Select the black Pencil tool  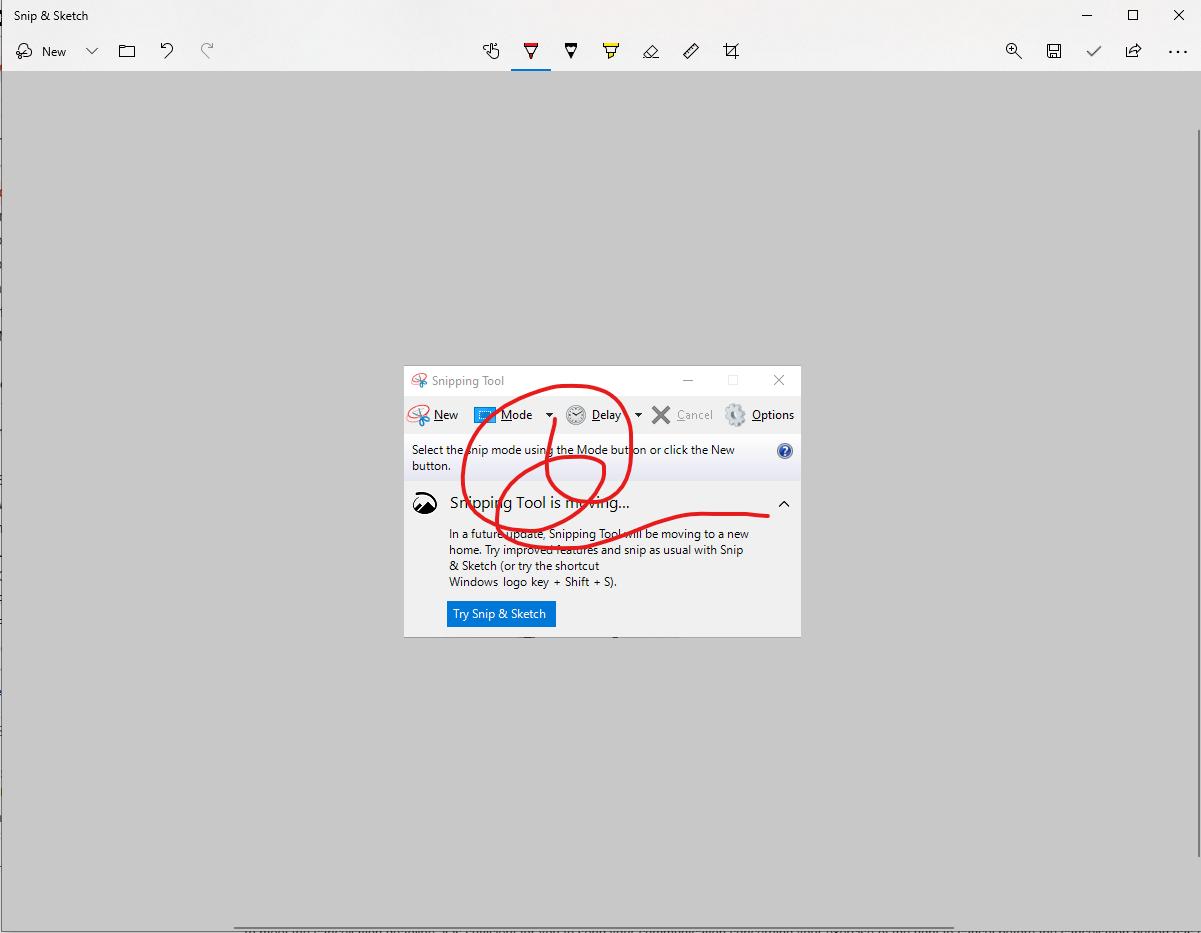(571, 51)
